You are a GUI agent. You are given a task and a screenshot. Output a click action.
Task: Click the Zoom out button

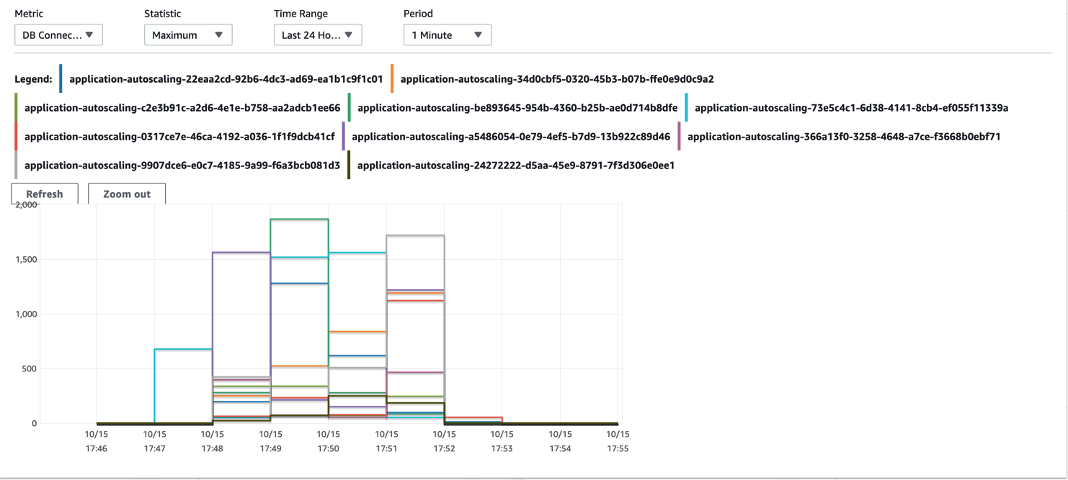click(x=127, y=194)
